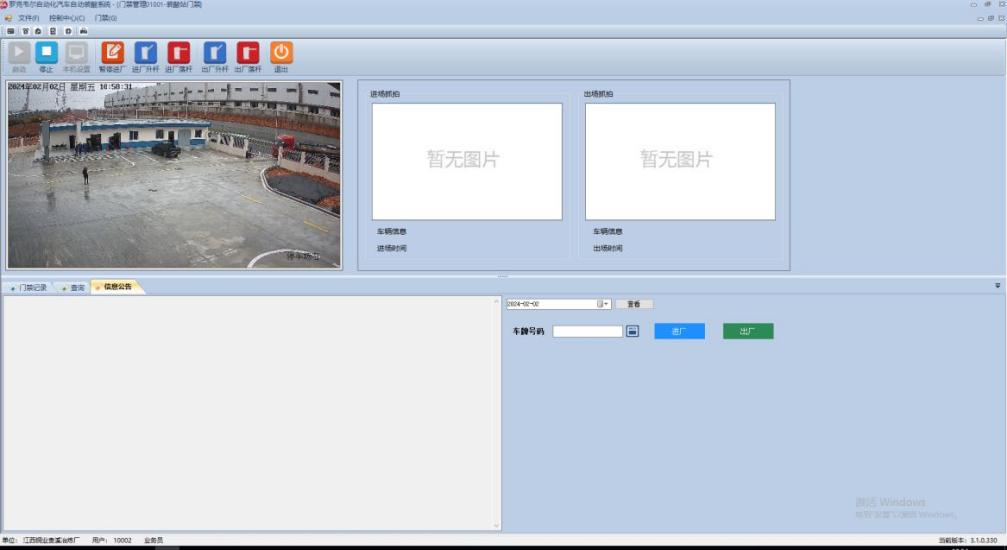The width and height of the screenshot is (1007, 550).
Task: Click the blue 进厂升杆 raise-barrier icon
Action: coord(145,53)
